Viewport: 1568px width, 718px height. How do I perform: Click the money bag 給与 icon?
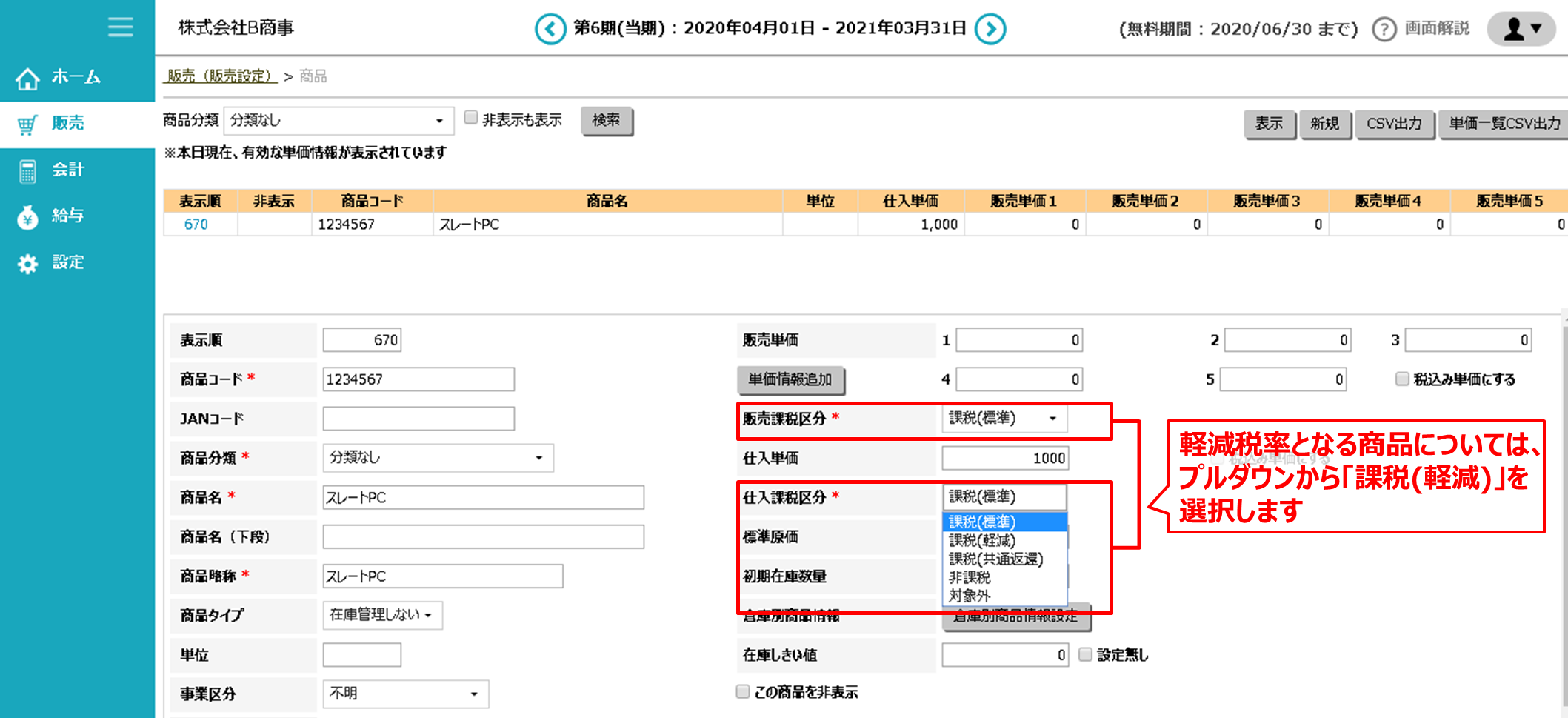click(x=27, y=217)
